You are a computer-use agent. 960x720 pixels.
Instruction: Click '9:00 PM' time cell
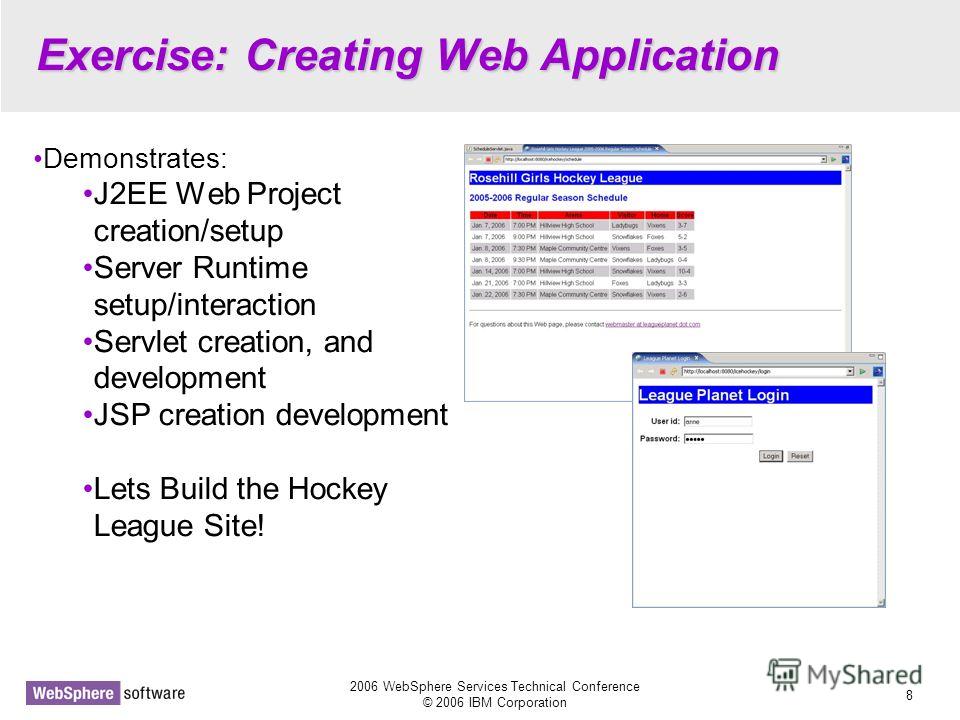[524, 236]
